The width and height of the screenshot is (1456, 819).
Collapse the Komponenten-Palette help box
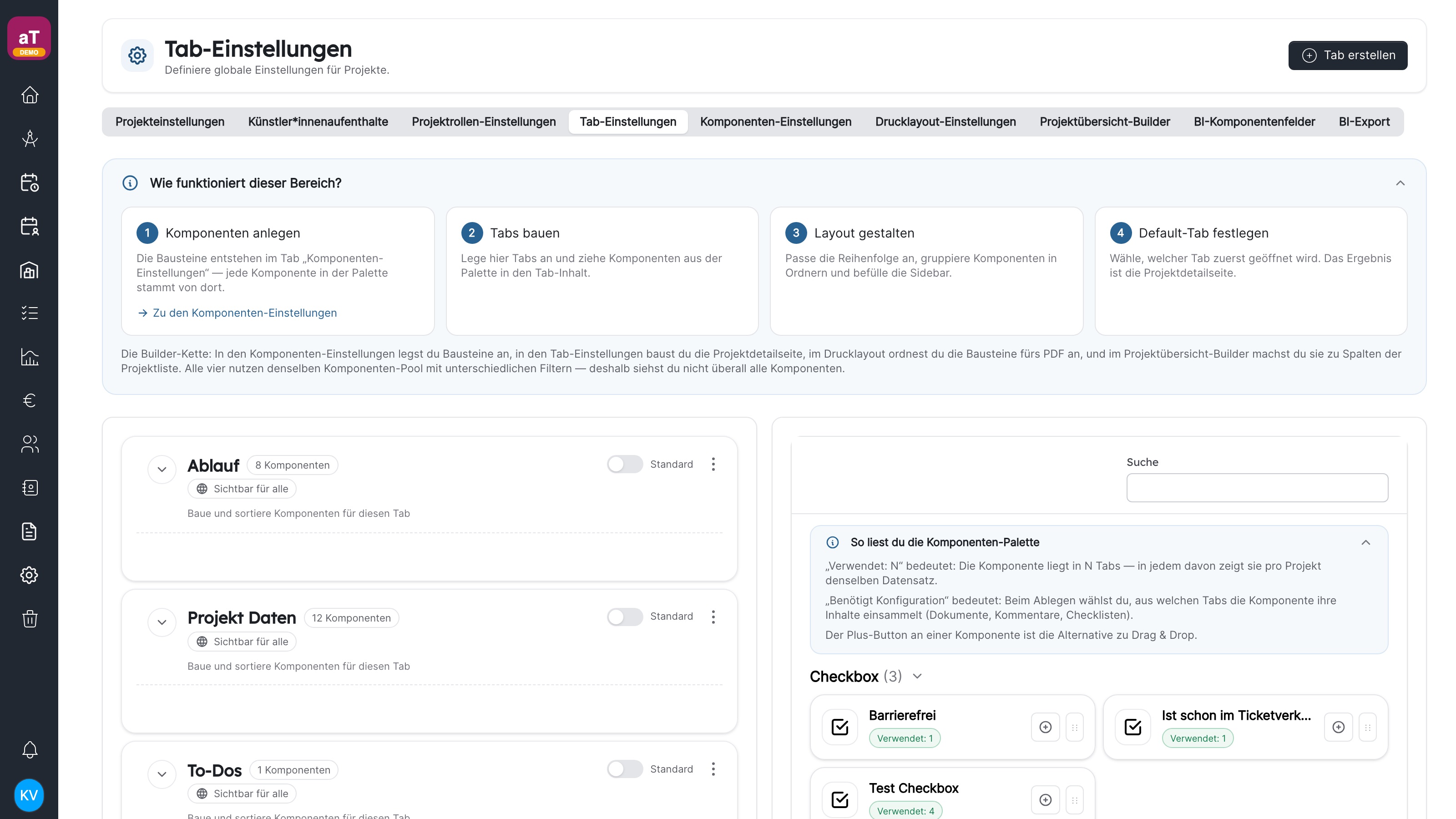click(1365, 543)
